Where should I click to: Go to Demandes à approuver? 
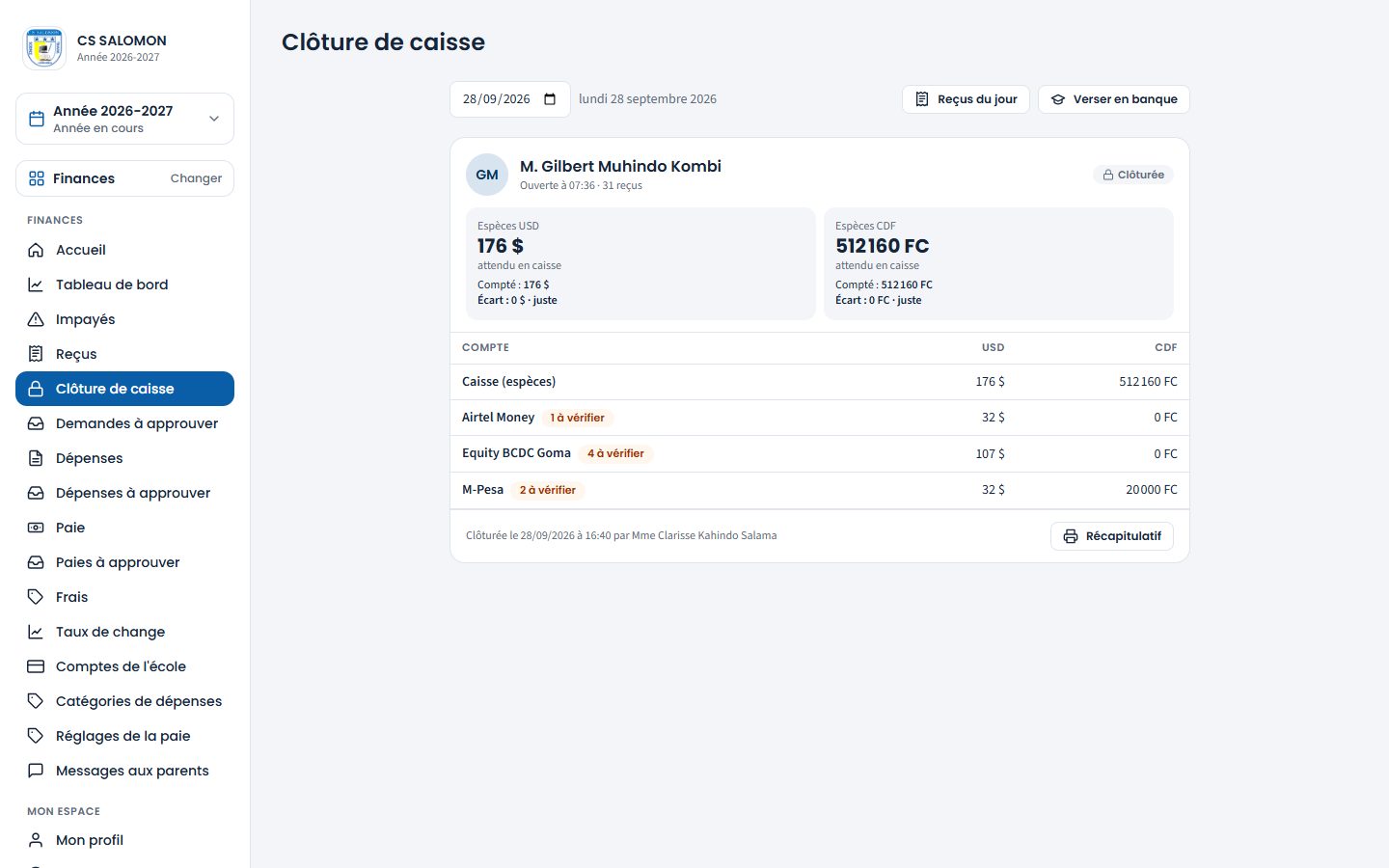[124, 423]
